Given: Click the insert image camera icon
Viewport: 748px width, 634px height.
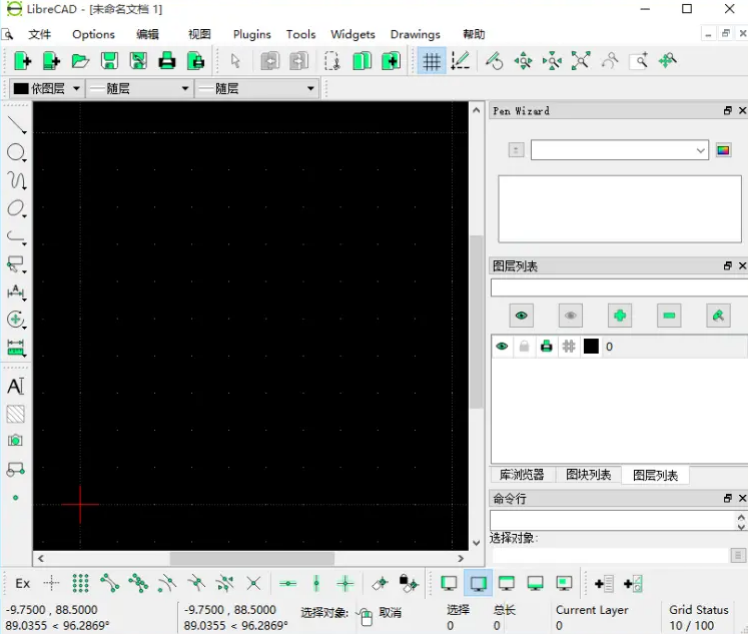Looking at the screenshot, I should pyautogui.click(x=15, y=441).
